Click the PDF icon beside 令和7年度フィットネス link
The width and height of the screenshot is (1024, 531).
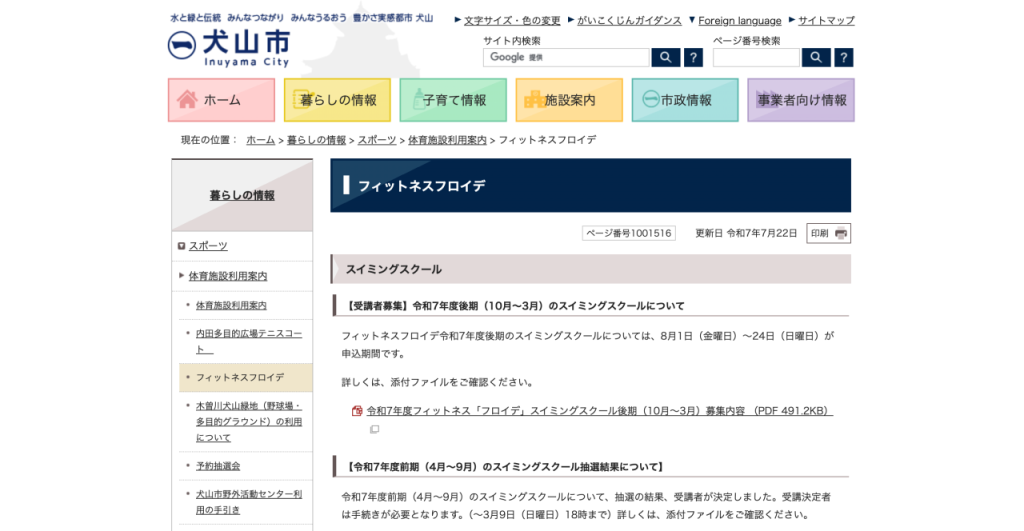click(357, 411)
